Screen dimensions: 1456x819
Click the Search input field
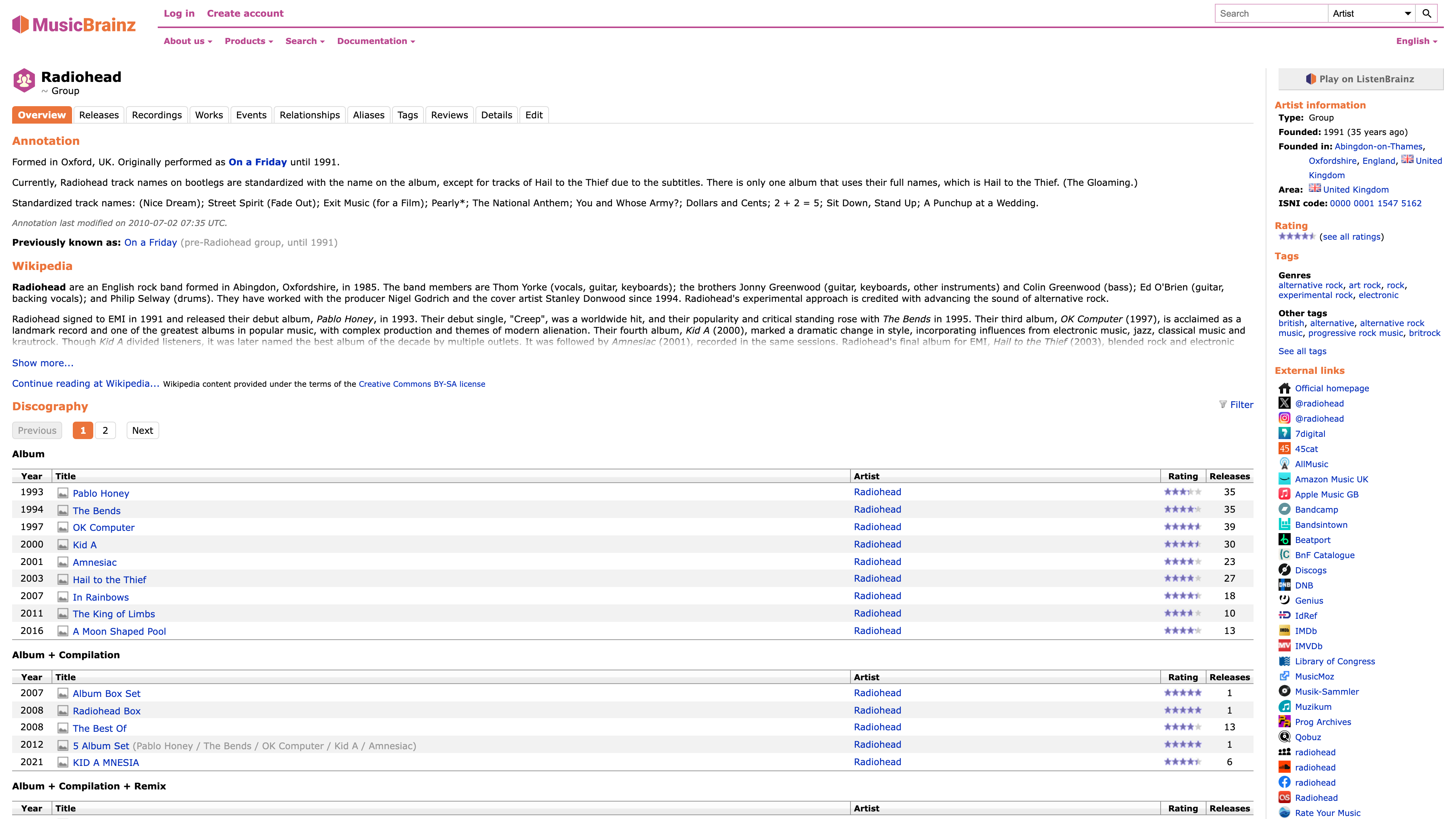click(1272, 14)
